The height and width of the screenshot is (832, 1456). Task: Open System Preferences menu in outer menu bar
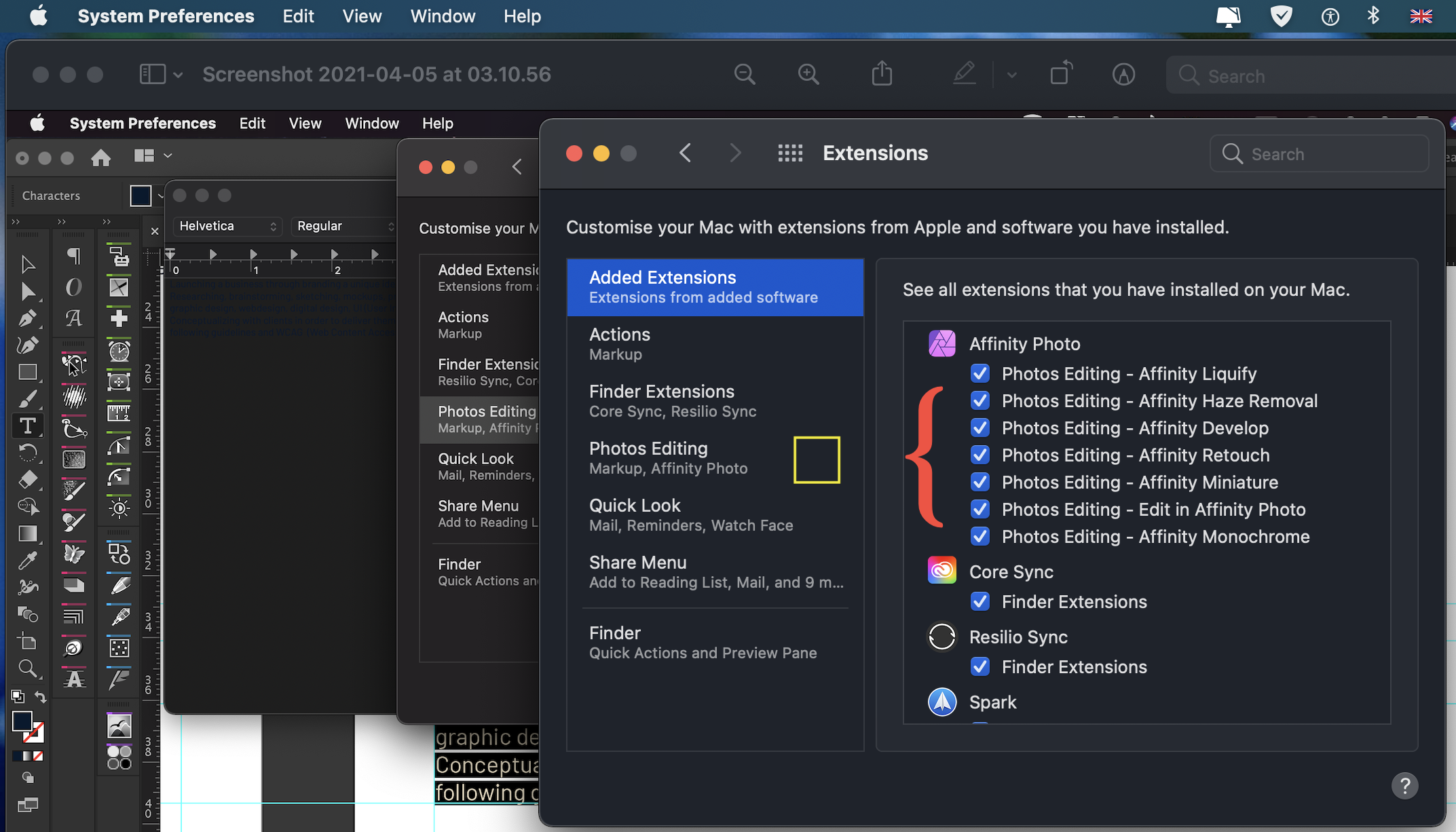166,16
